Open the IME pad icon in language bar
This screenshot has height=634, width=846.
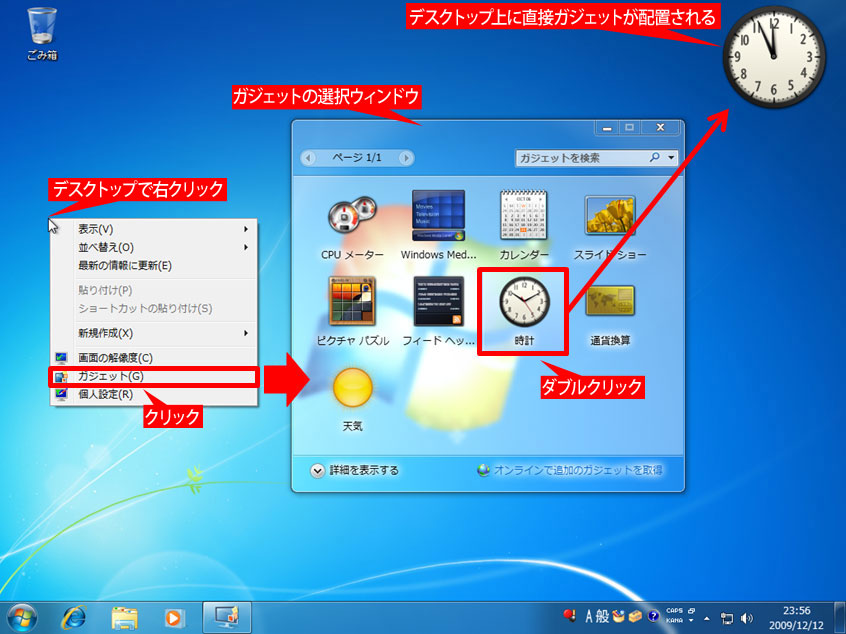click(619, 616)
